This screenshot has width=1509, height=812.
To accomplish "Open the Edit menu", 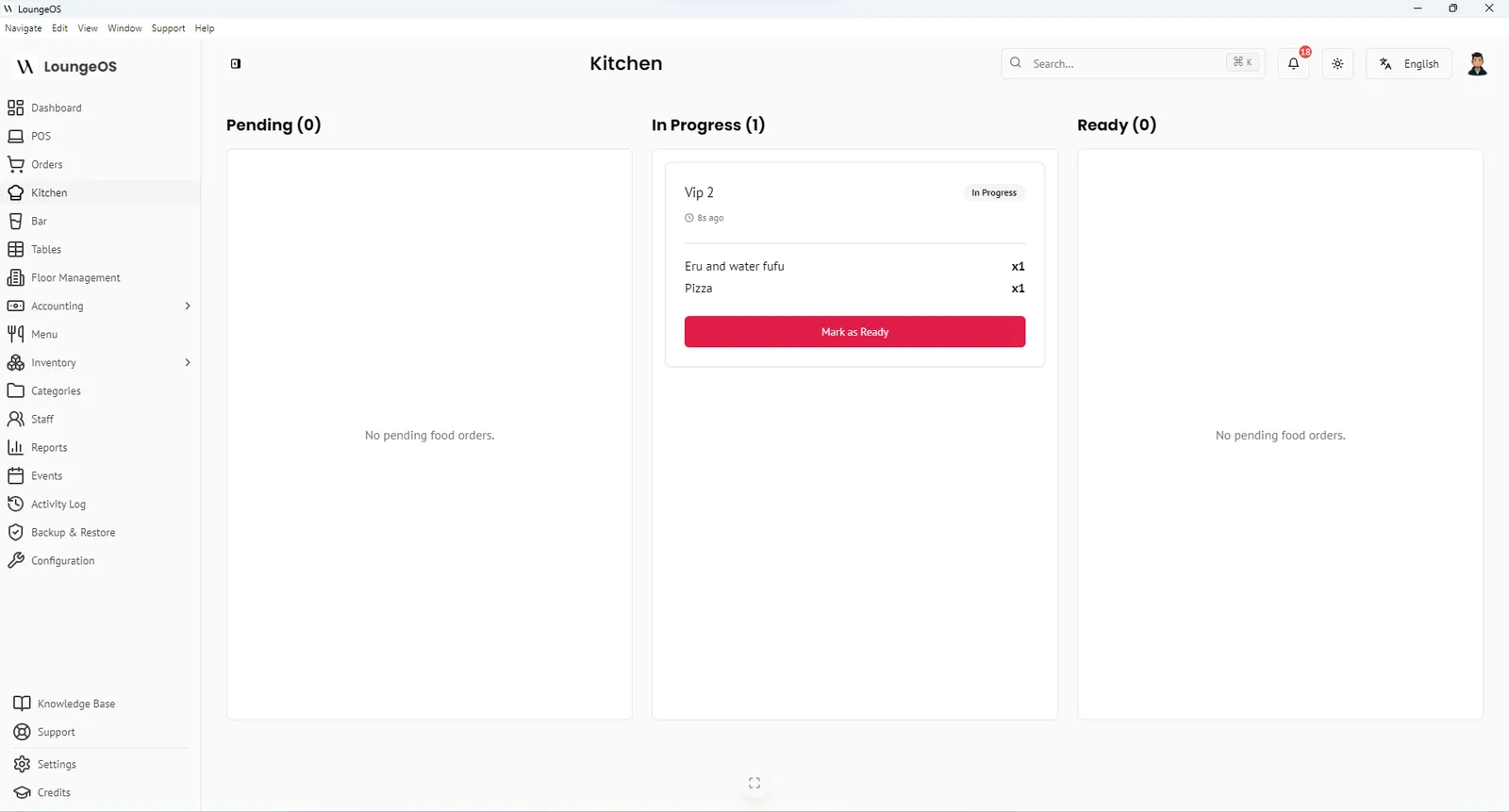I will tap(60, 28).
